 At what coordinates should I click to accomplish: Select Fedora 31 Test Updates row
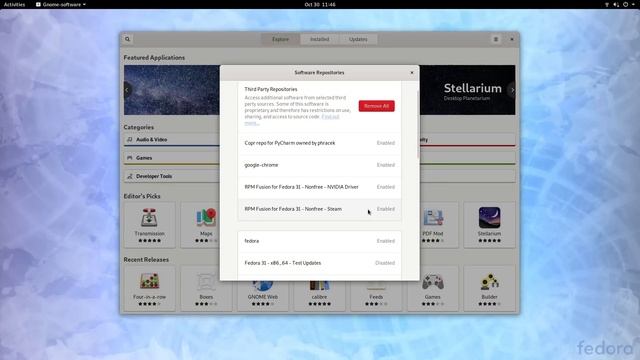point(320,263)
